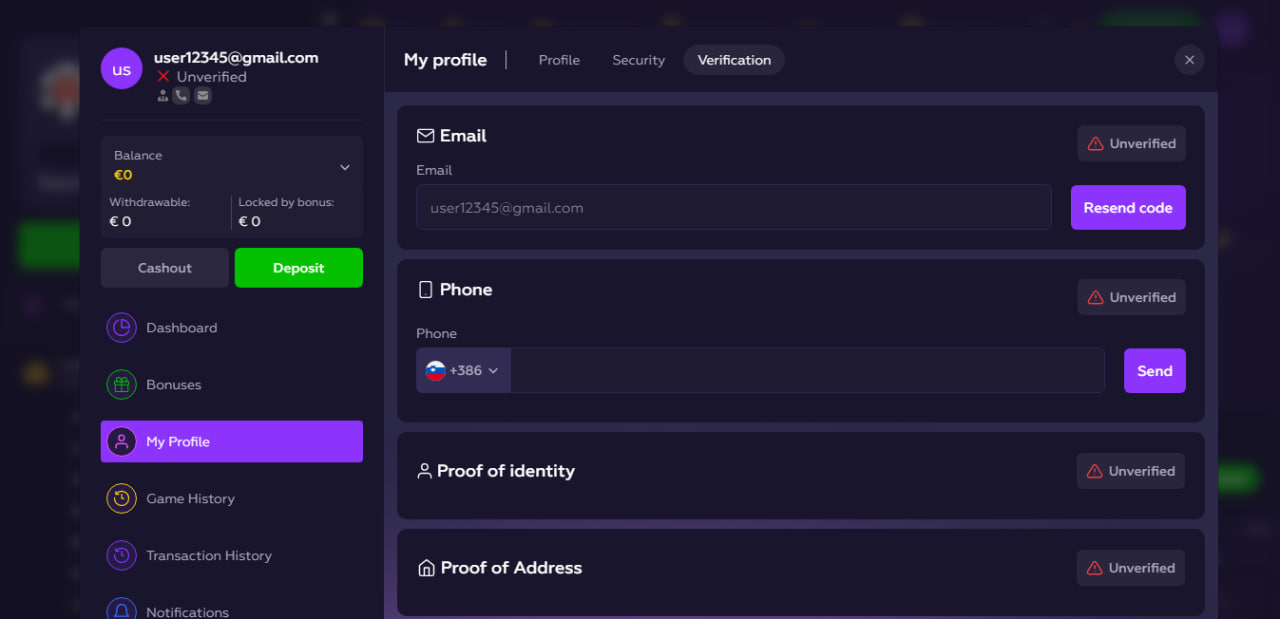Open the +386 country code selector
Image resolution: width=1280 pixels, height=619 pixels.
pyautogui.click(x=463, y=370)
